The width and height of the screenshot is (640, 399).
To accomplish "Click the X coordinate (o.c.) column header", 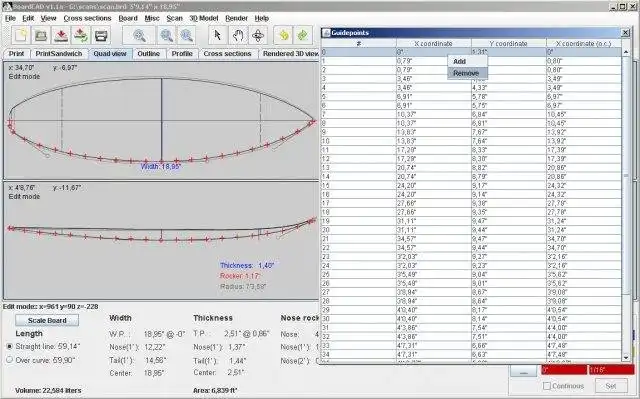I will tap(584, 43).
